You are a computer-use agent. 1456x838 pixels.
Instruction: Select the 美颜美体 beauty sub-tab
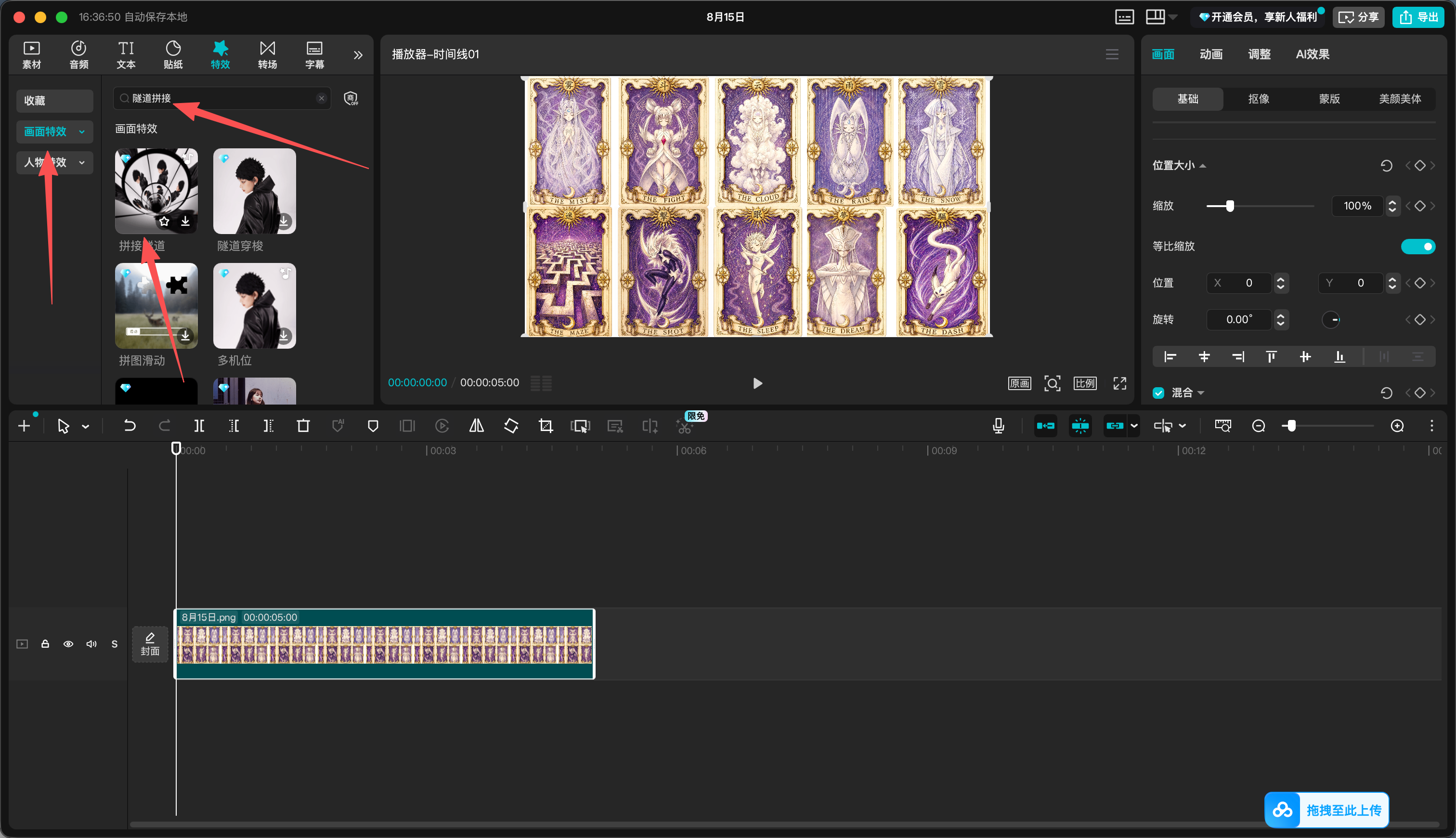[x=1400, y=99]
